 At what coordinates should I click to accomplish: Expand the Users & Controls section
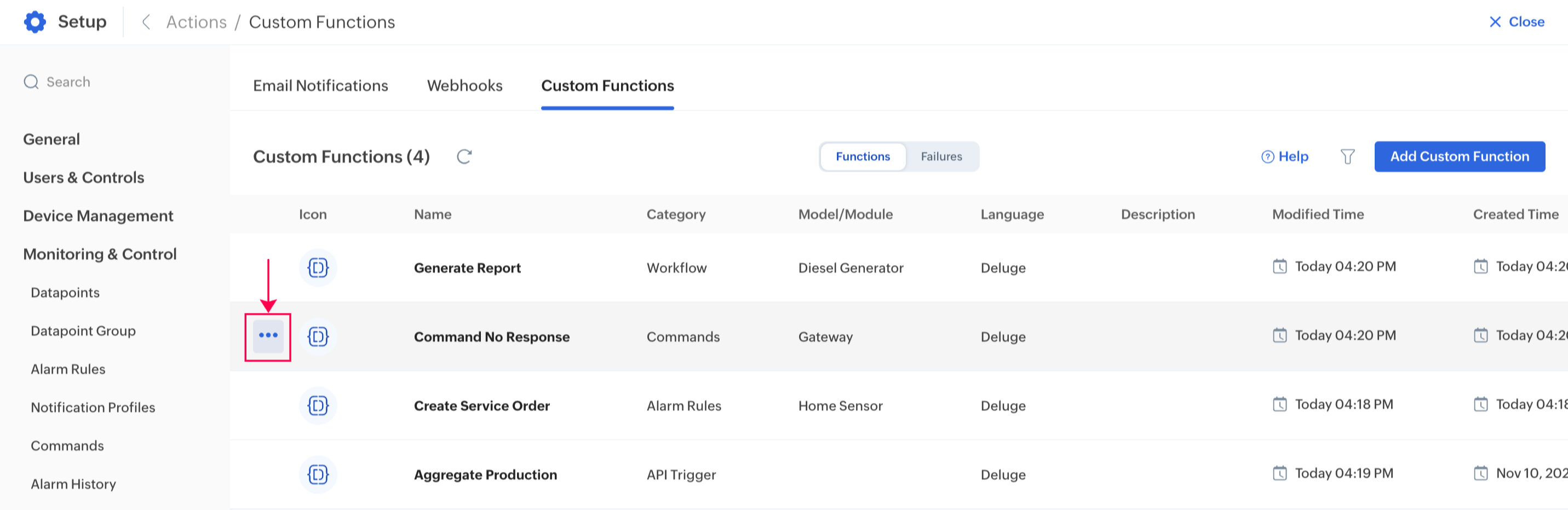83,177
